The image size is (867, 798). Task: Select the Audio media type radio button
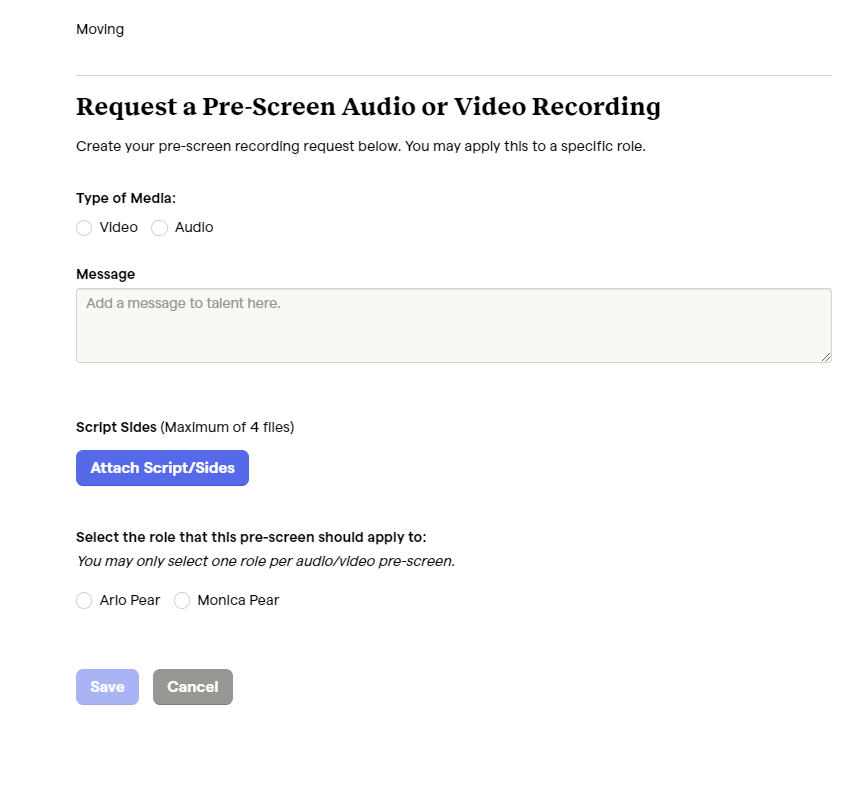(x=159, y=228)
